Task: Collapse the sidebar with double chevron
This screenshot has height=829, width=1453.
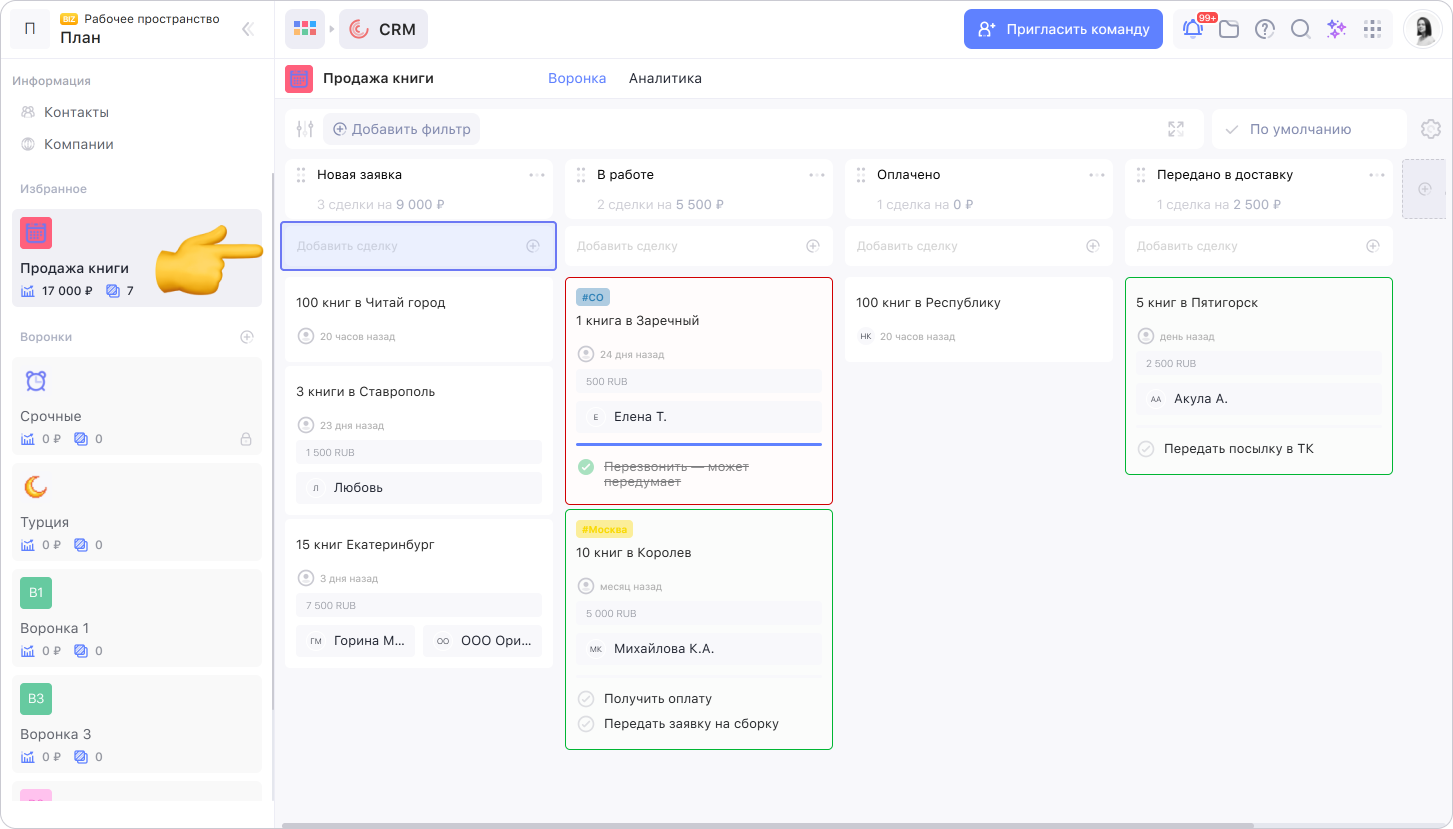Action: coord(248,29)
